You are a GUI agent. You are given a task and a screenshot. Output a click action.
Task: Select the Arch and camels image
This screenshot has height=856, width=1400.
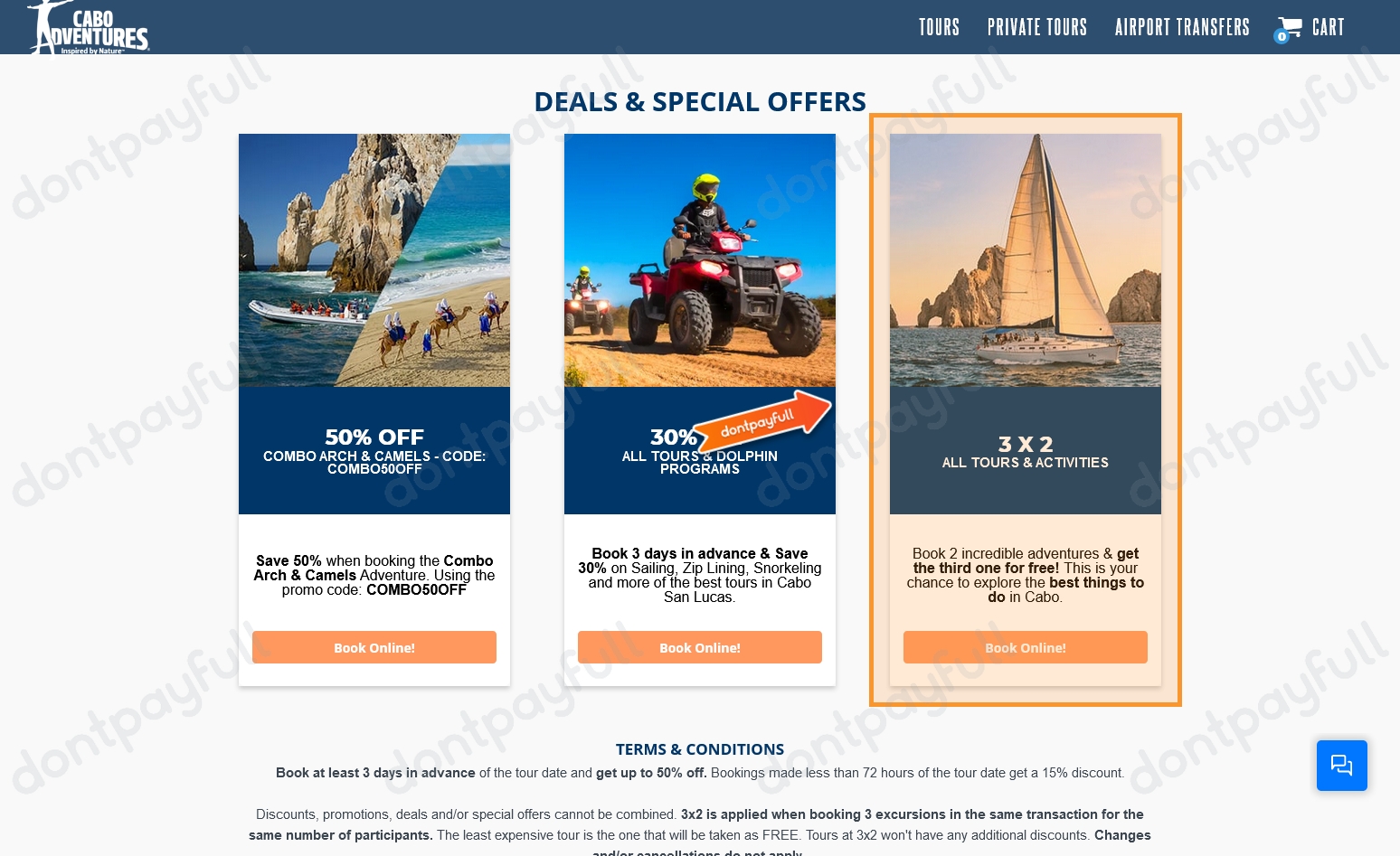point(374,260)
